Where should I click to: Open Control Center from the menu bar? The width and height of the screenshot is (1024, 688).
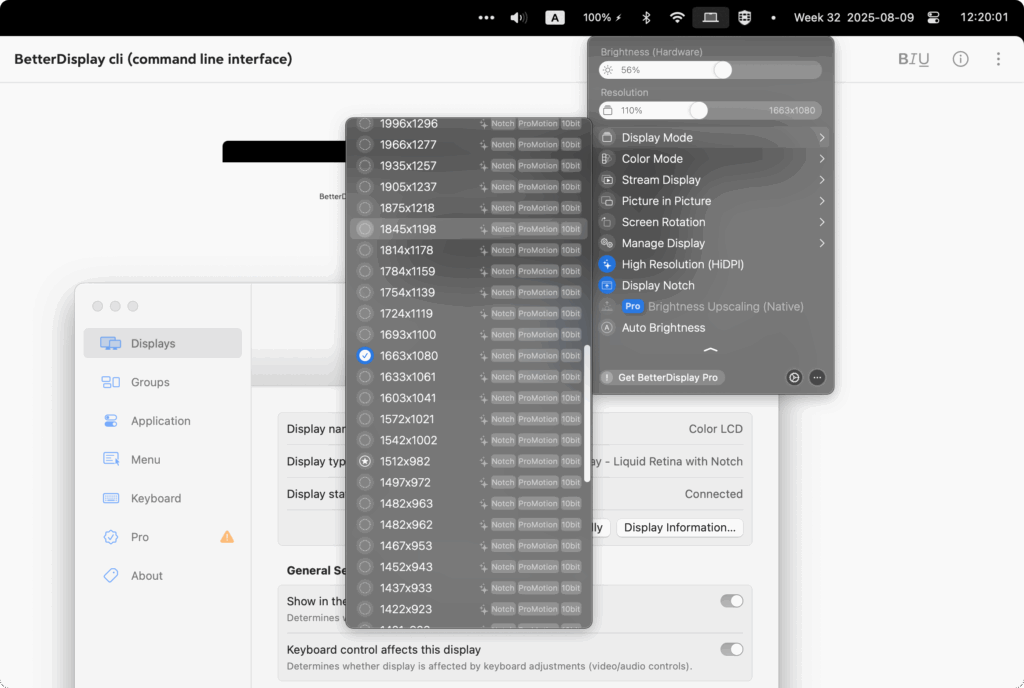pyautogui.click(x=933, y=18)
